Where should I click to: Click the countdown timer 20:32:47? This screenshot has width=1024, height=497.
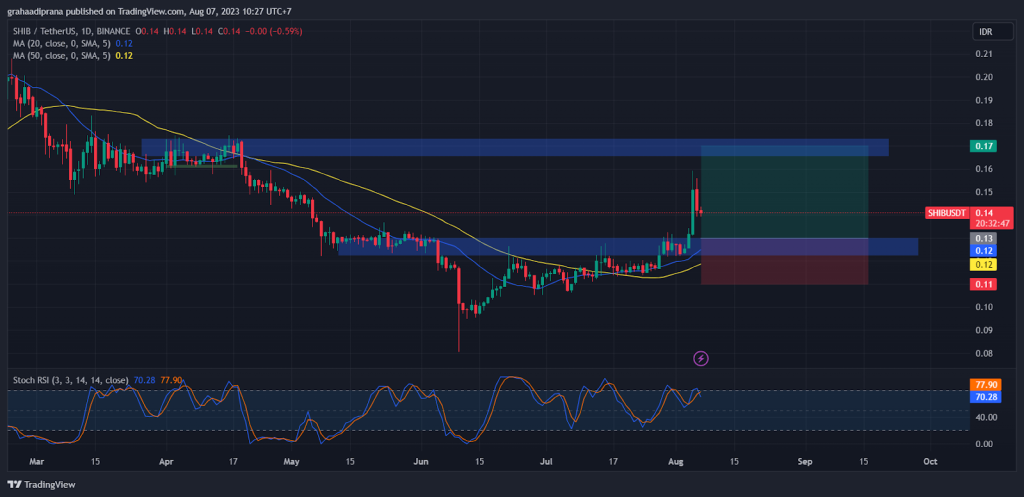(x=993, y=223)
